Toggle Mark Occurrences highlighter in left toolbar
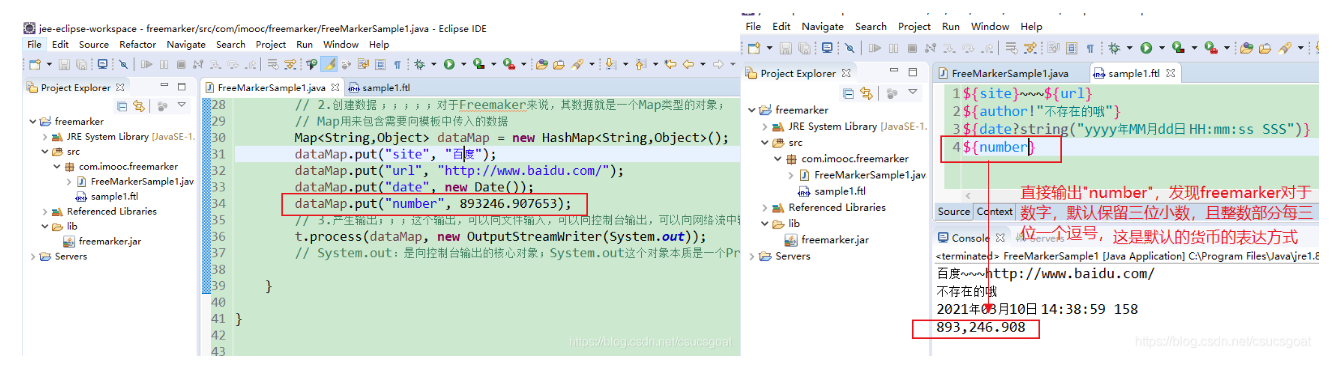Viewport: 1341px width, 377px height. tap(329, 64)
